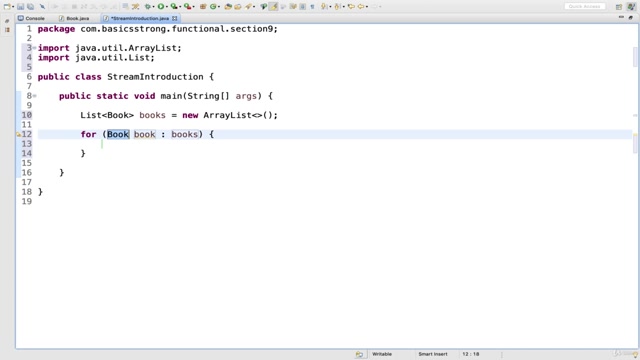640x360 pixels.
Task: Click the Debug bug icon
Action: 148,7
